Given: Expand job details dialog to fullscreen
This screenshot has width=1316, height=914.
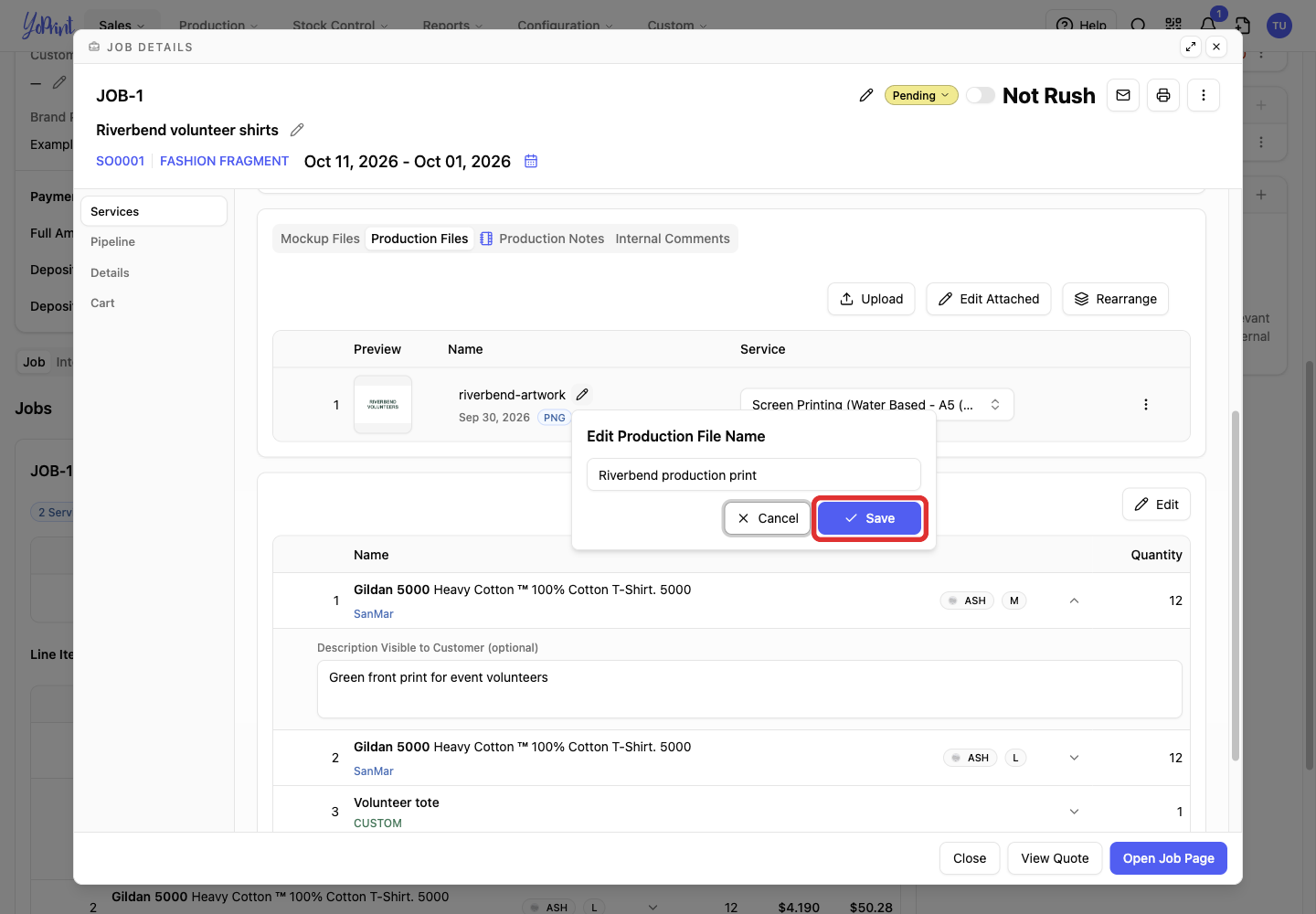Looking at the screenshot, I should [x=1191, y=47].
